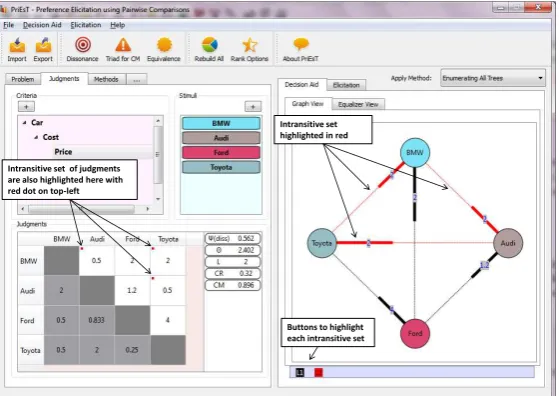
Task: Click the Ford graph node
Action: pos(415,333)
